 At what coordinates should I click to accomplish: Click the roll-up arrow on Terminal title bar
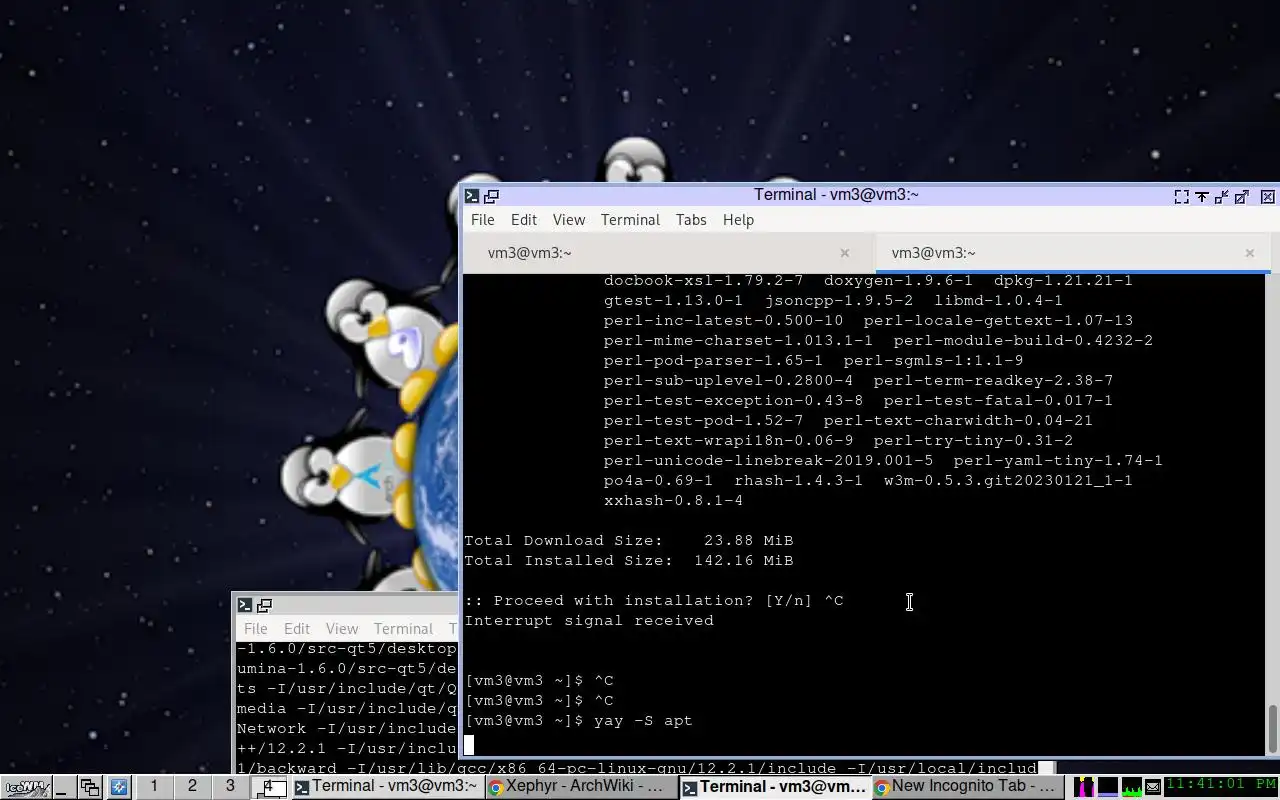1202,197
